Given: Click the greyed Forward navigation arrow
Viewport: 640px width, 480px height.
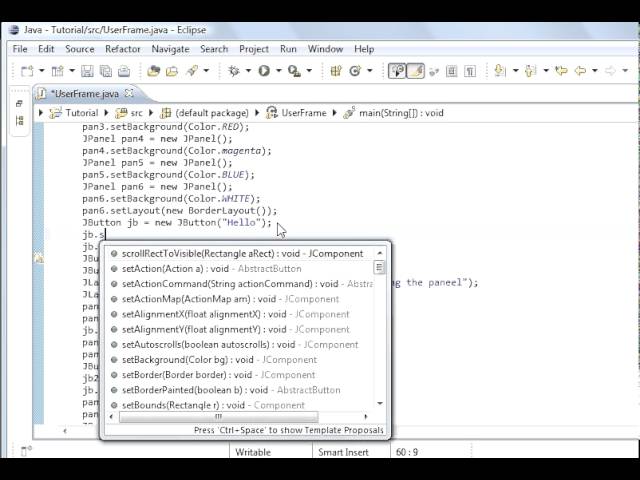Looking at the screenshot, I should tap(610, 71).
